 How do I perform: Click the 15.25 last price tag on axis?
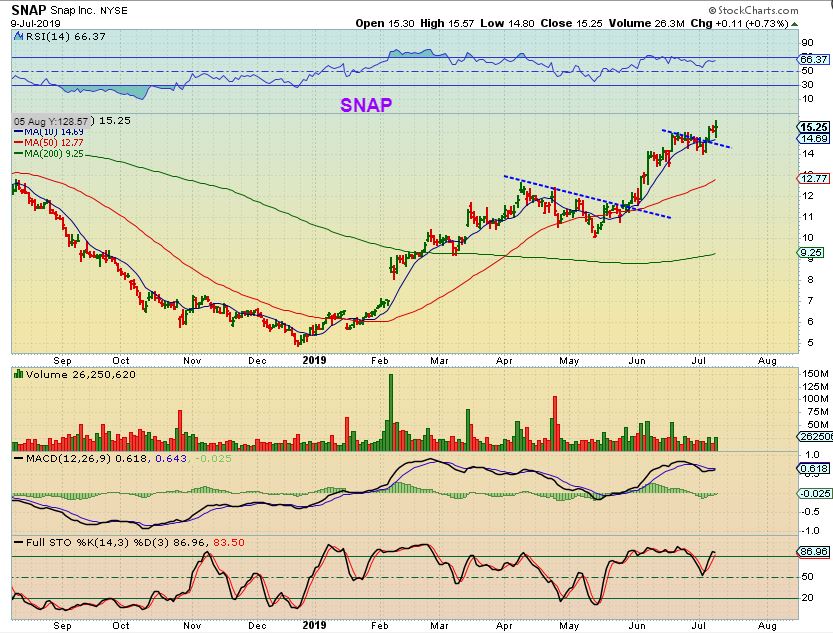tap(813, 127)
